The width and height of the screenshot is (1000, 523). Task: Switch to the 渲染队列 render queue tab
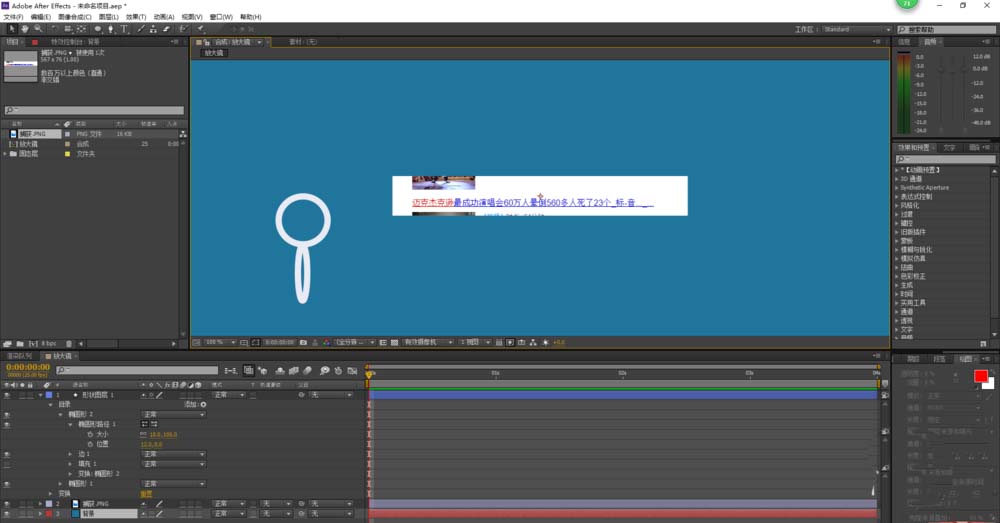click(x=19, y=356)
